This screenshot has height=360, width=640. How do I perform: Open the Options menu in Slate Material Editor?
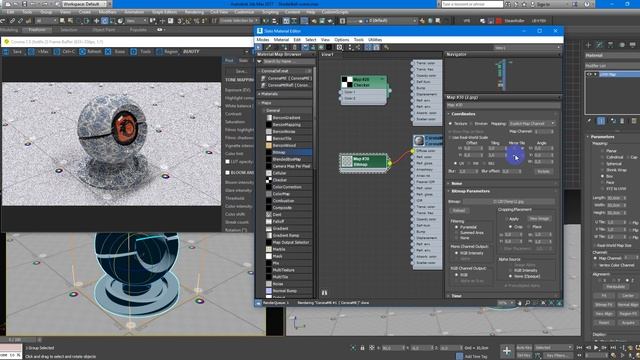tap(342, 40)
